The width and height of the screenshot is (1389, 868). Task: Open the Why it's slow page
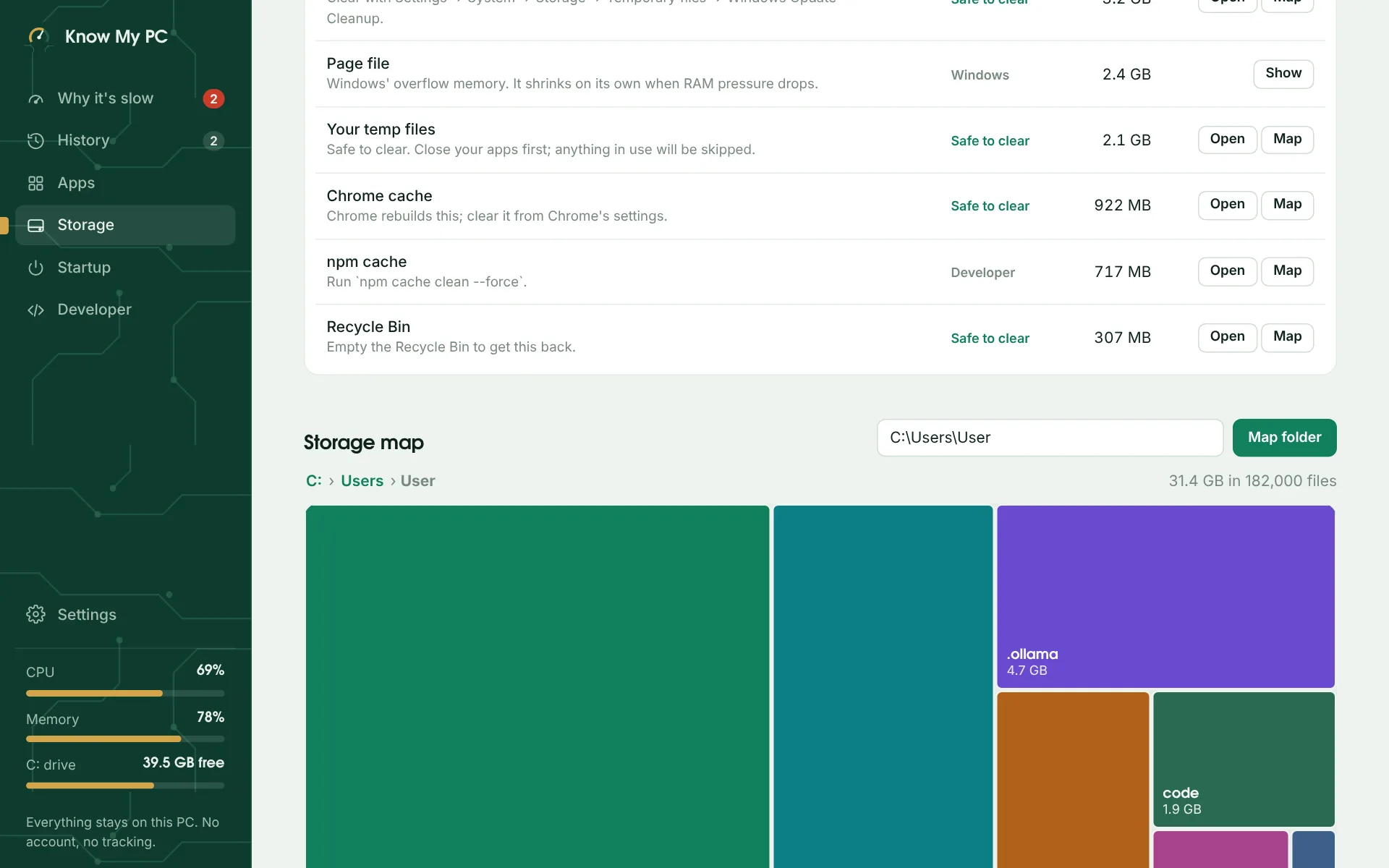pyautogui.click(x=125, y=98)
